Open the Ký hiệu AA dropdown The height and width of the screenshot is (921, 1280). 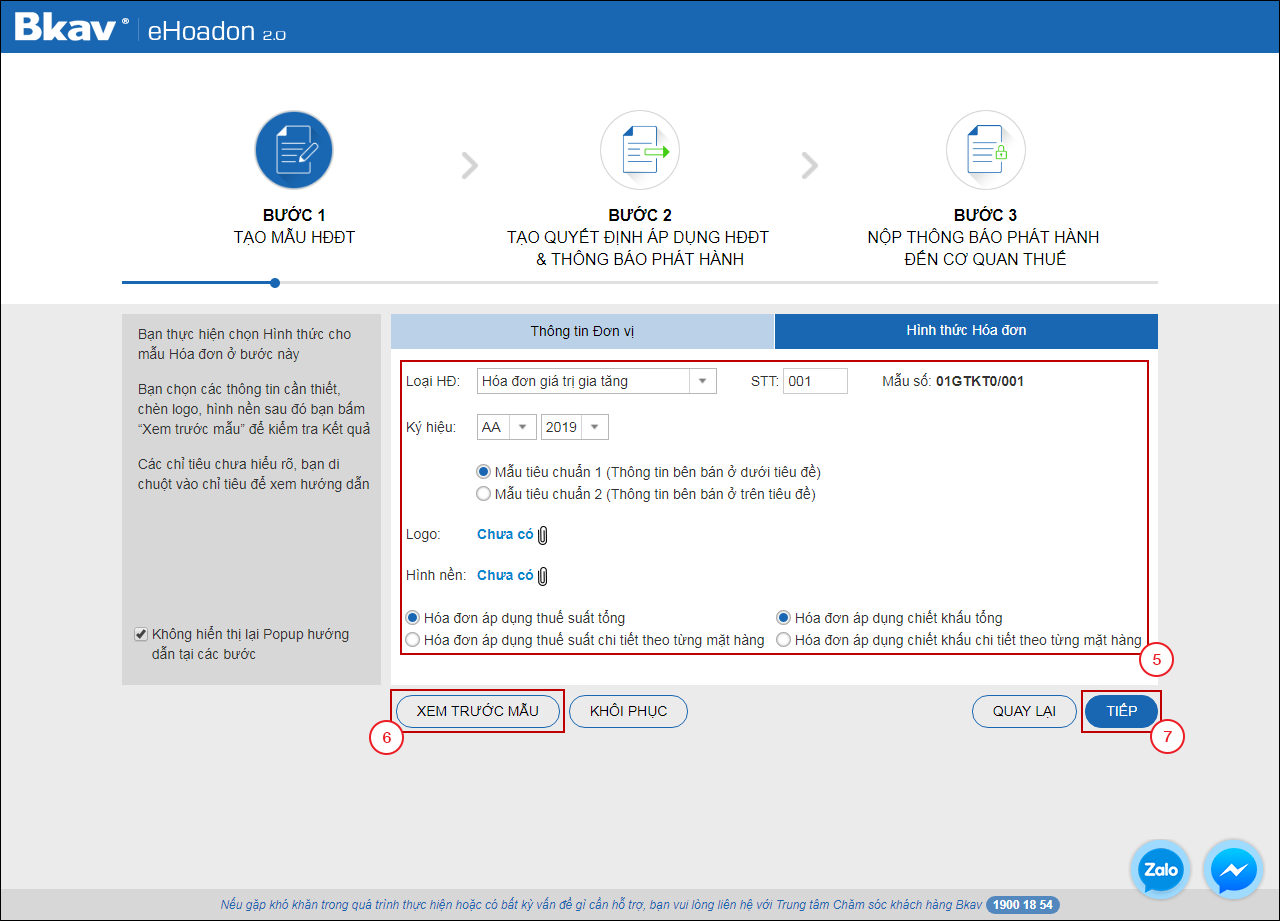click(507, 427)
